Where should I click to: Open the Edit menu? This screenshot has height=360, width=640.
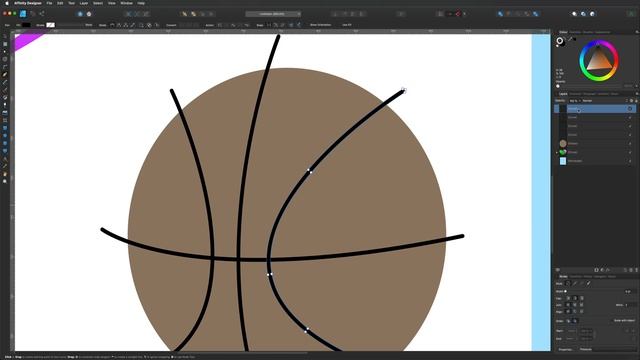(x=60, y=3)
